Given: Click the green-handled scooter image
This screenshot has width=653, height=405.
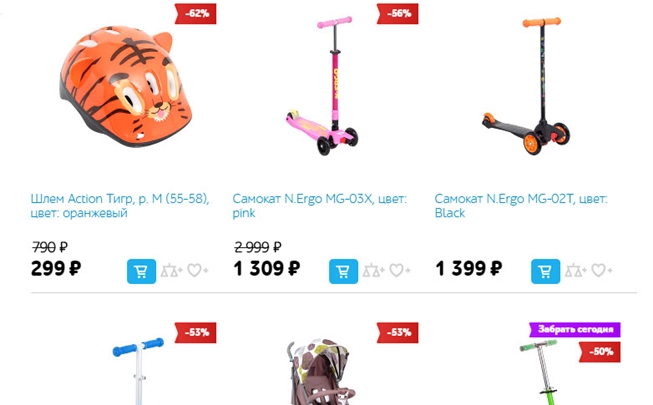Looking at the screenshot, I should [541, 372].
